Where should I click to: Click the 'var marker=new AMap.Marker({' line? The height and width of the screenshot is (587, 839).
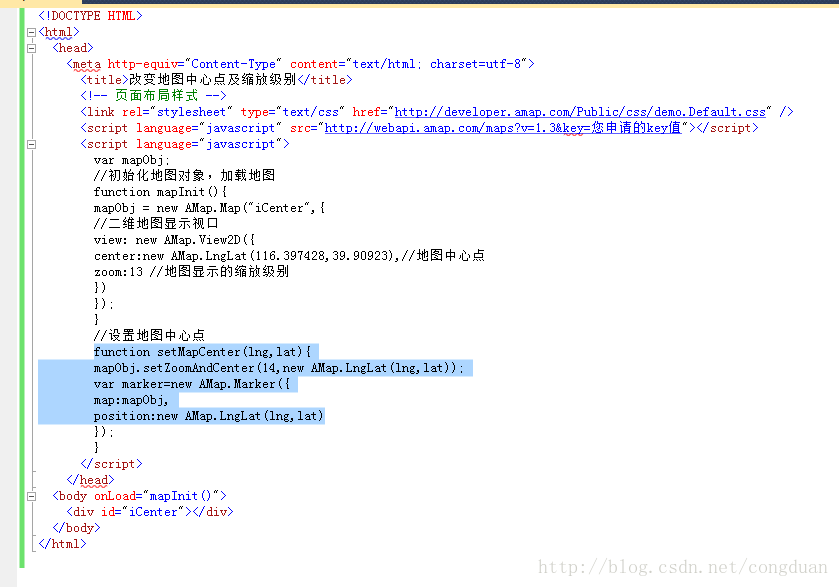192,384
